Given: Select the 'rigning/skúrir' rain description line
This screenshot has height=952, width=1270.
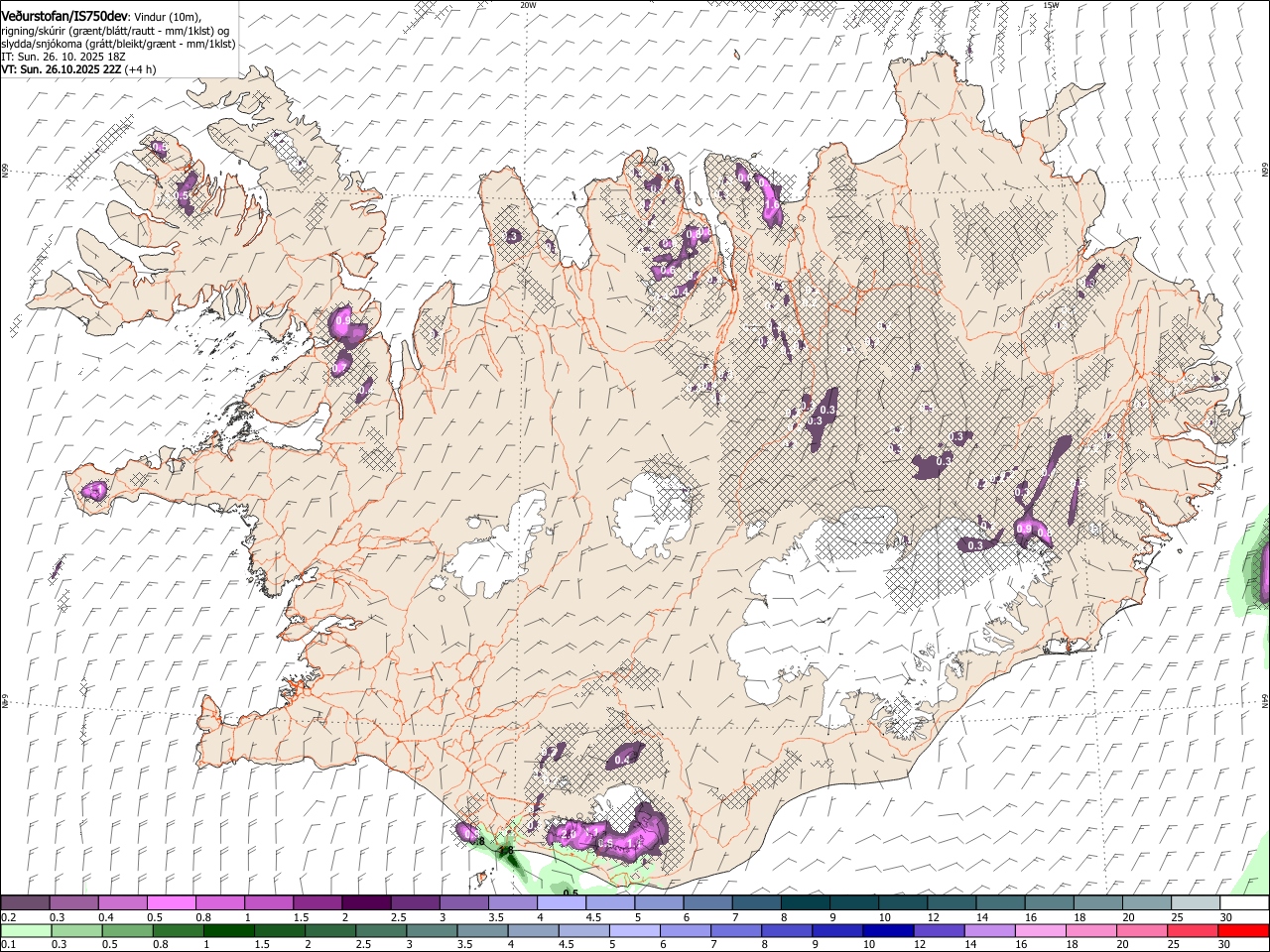Looking at the screenshot, I should 115,30.
